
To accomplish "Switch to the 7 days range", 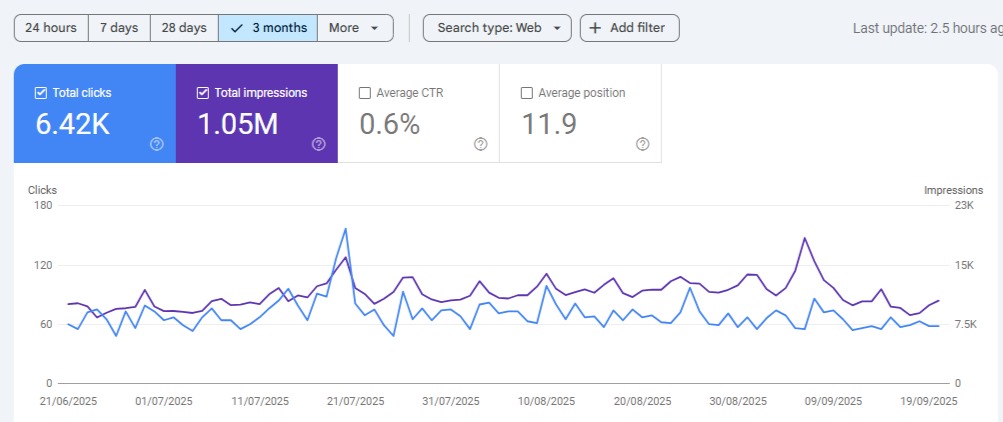I will click(119, 28).
